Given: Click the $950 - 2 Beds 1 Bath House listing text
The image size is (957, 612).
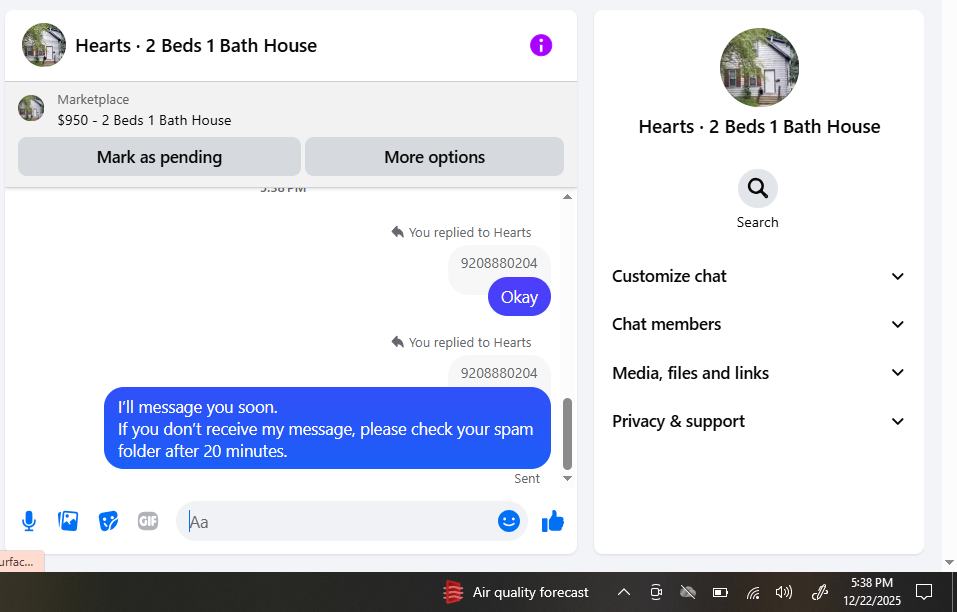Looking at the screenshot, I should pyautogui.click(x=145, y=120).
